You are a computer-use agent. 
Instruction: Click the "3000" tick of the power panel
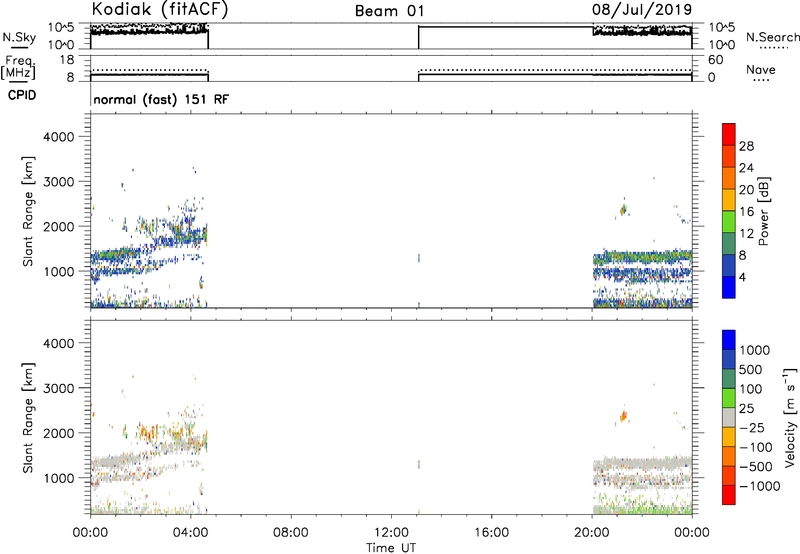(59, 182)
